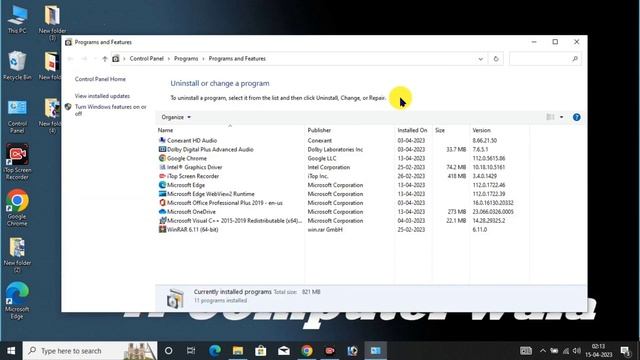Select Dolby Digital Plus Advanced Audio

click(210, 149)
